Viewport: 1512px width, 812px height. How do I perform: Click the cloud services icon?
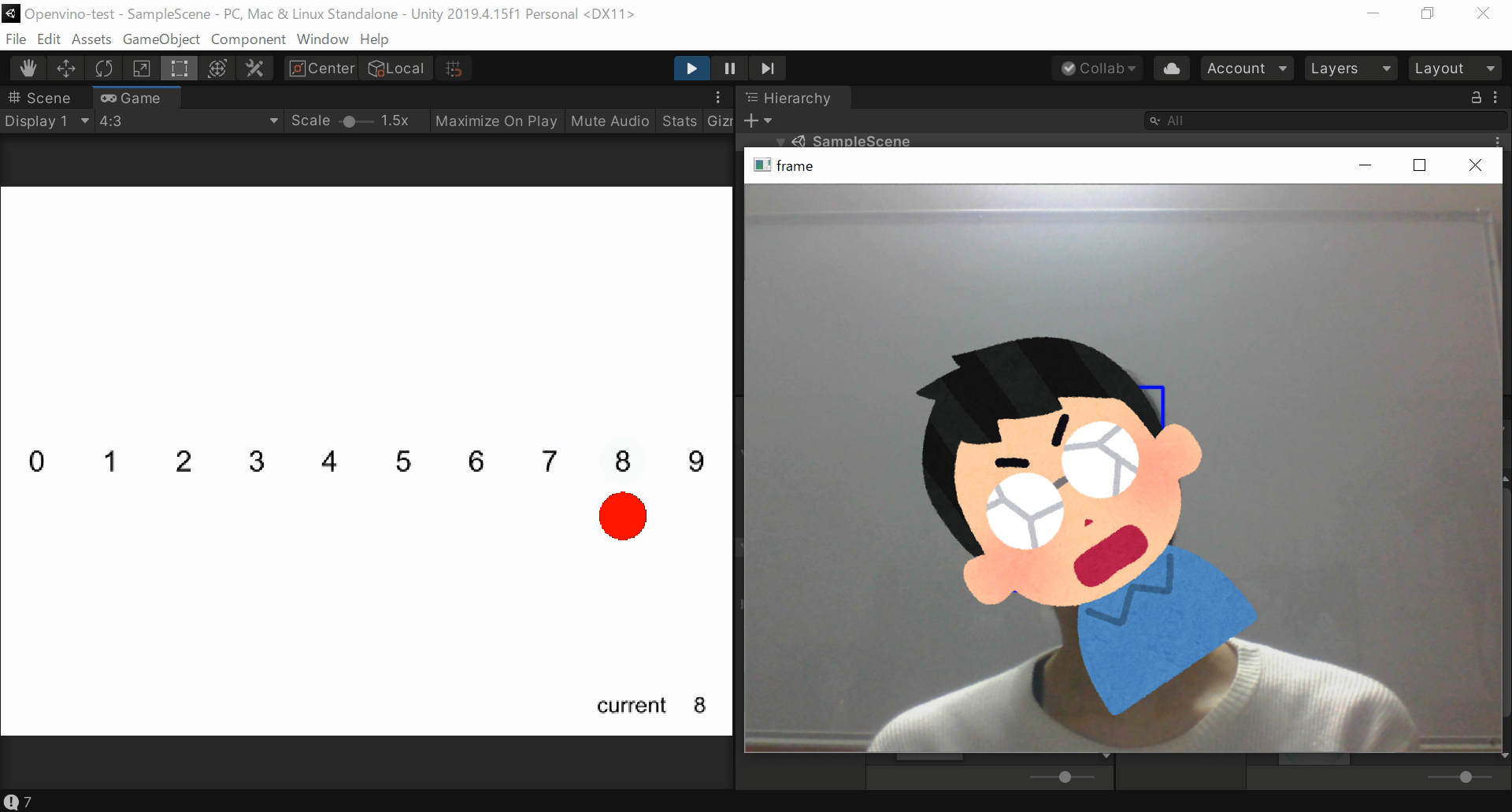(x=1171, y=69)
